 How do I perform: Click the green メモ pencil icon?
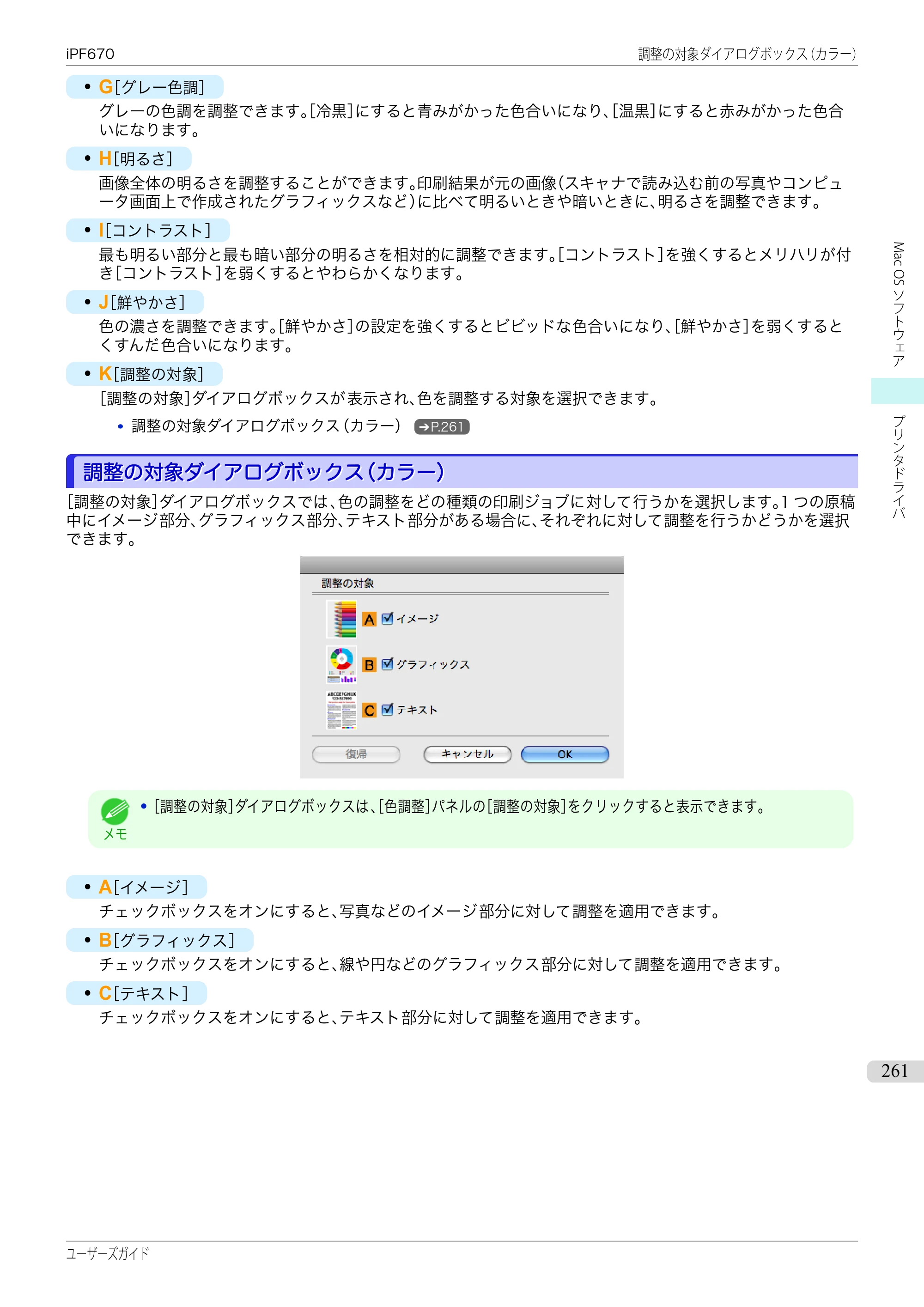(115, 811)
